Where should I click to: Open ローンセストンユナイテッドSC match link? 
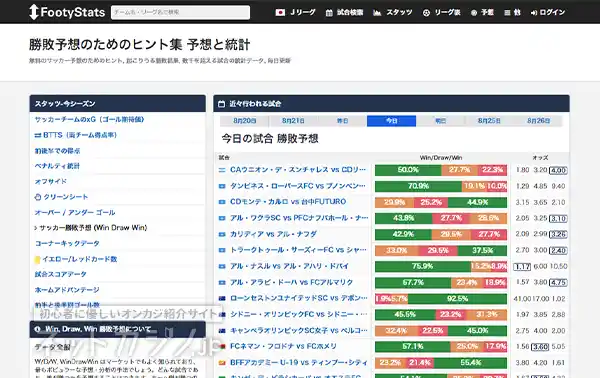[x=298, y=298]
